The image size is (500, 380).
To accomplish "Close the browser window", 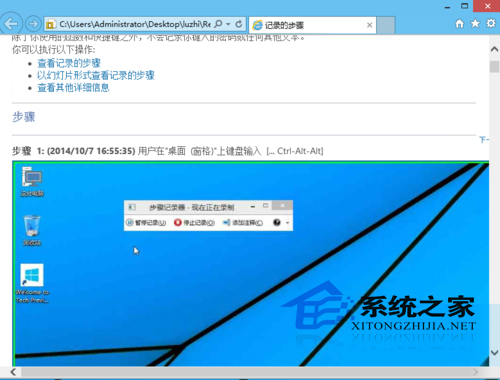I will [487, 6].
